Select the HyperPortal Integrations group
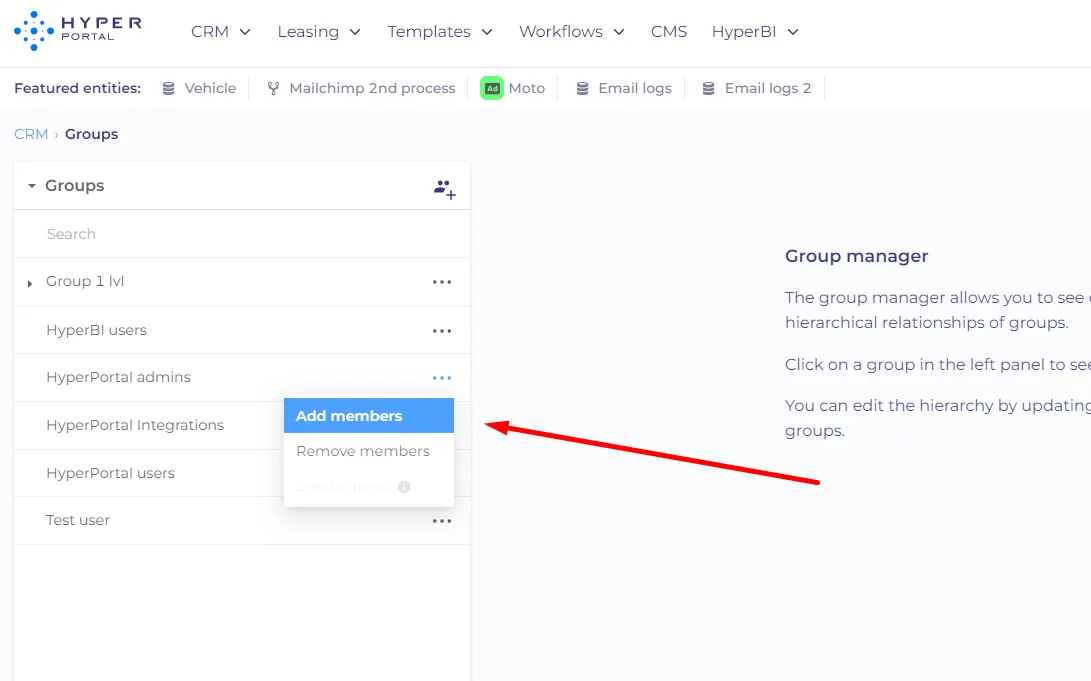The image size is (1091, 681). coord(135,425)
